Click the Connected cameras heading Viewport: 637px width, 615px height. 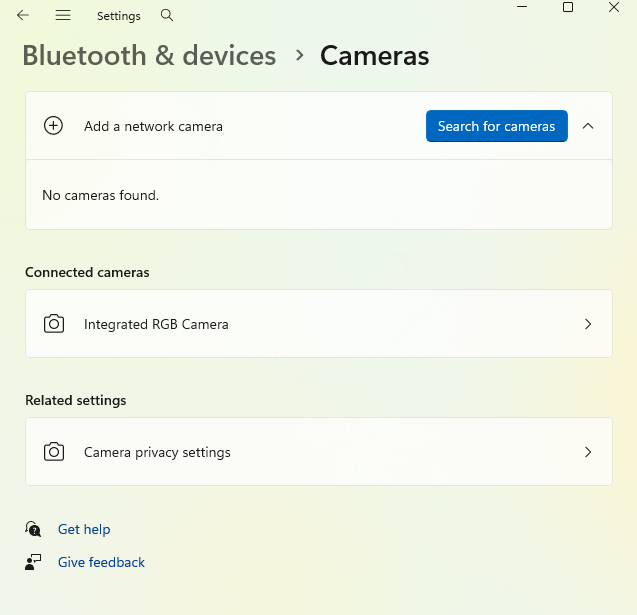87,272
